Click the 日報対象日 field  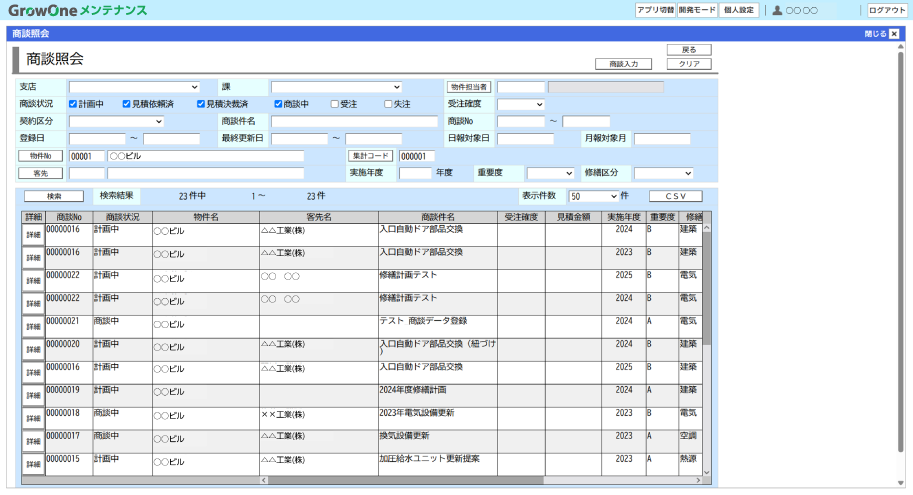click(525, 139)
